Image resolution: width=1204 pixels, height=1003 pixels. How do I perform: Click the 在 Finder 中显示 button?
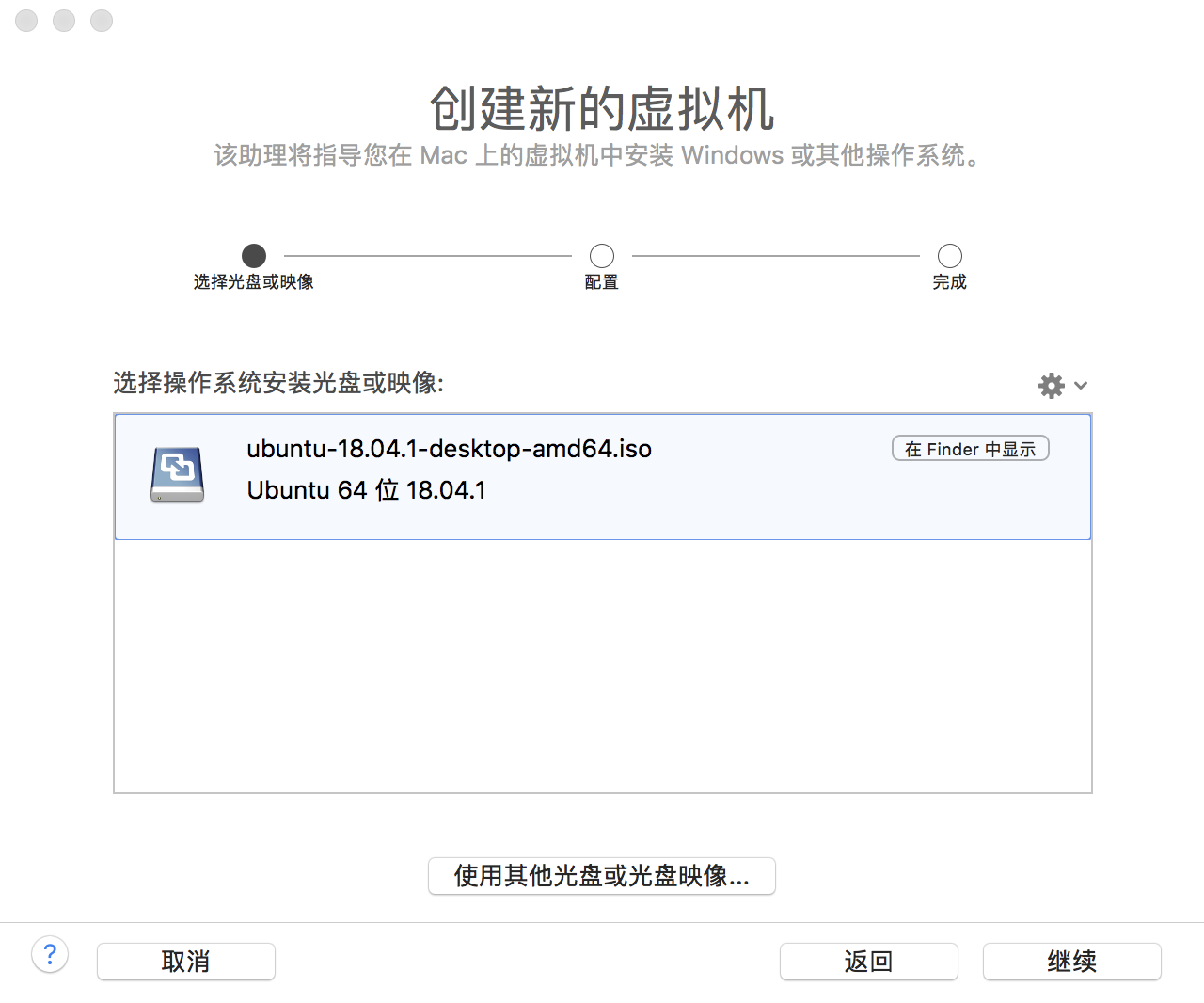(x=970, y=449)
